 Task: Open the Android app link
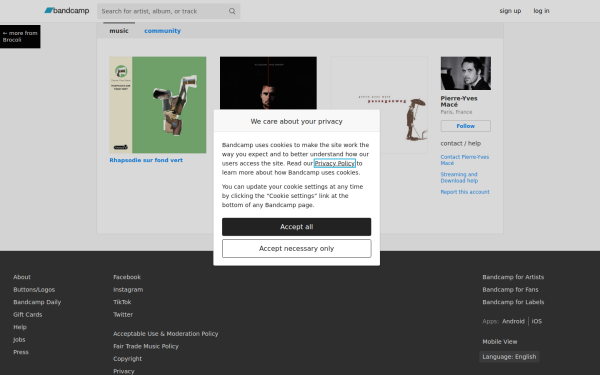(x=513, y=321)
